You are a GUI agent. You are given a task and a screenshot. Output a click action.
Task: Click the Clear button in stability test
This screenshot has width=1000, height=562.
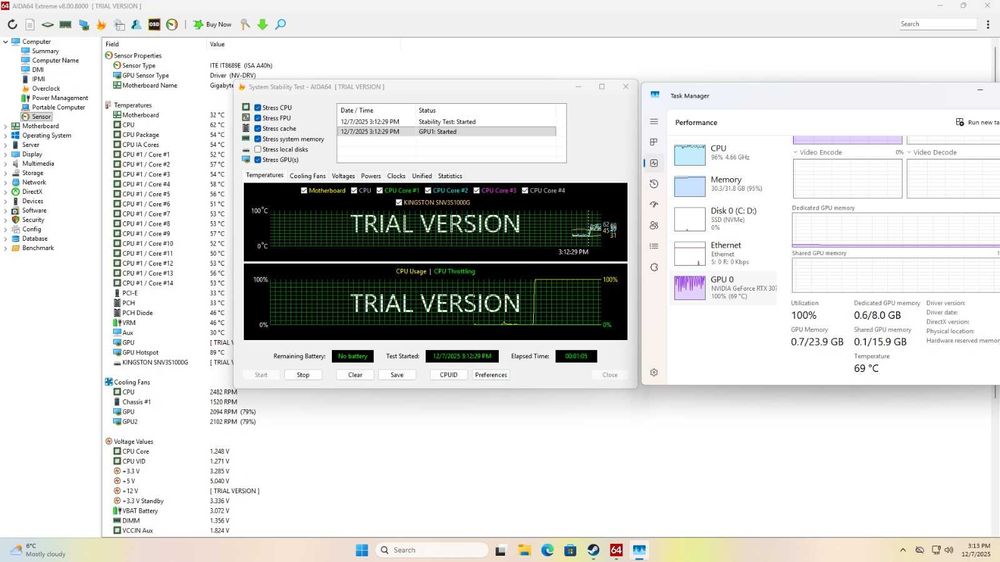[355, 375]
